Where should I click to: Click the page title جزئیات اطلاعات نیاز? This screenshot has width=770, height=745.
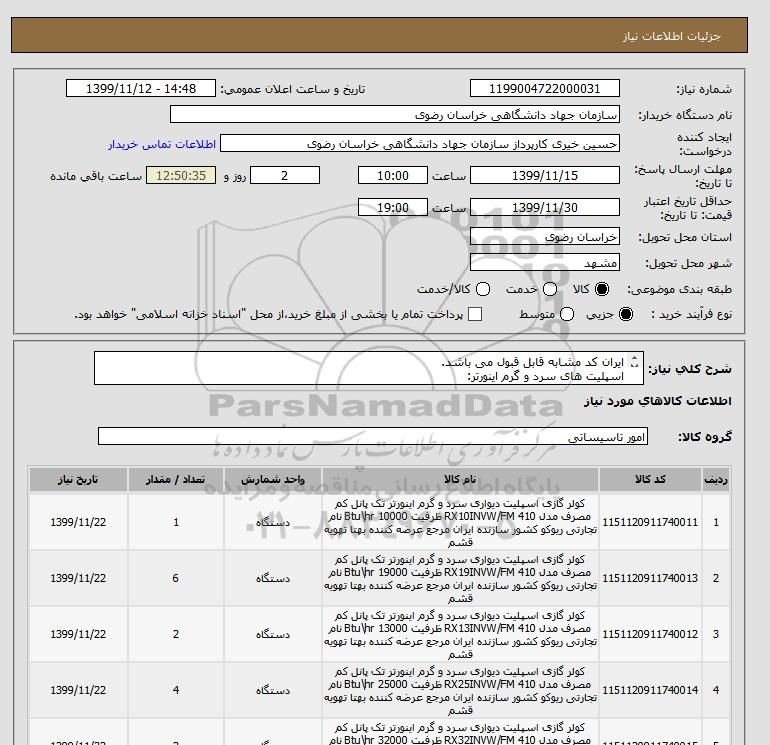tap(671, 36)
